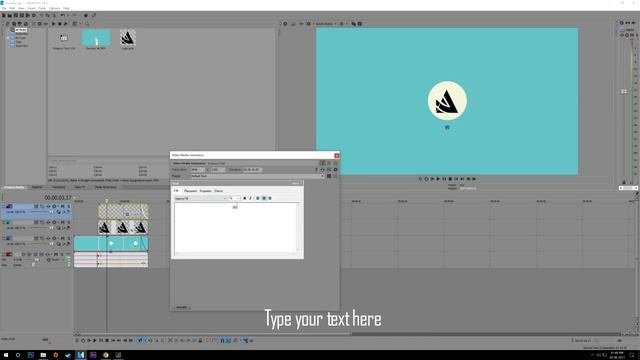Click the Open project toolbar icon

(10, 16)
